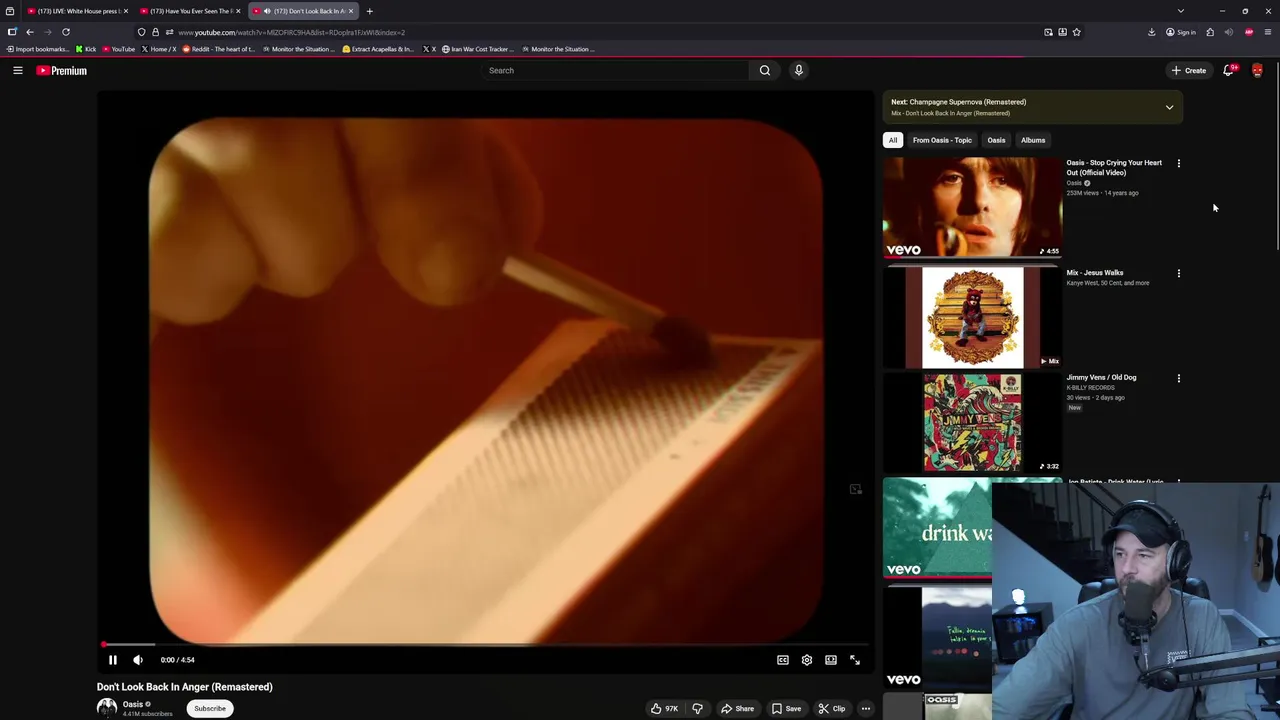
Task: Open the YouTube bookmark in bookmarks bar
Action: tap(118, 49)
